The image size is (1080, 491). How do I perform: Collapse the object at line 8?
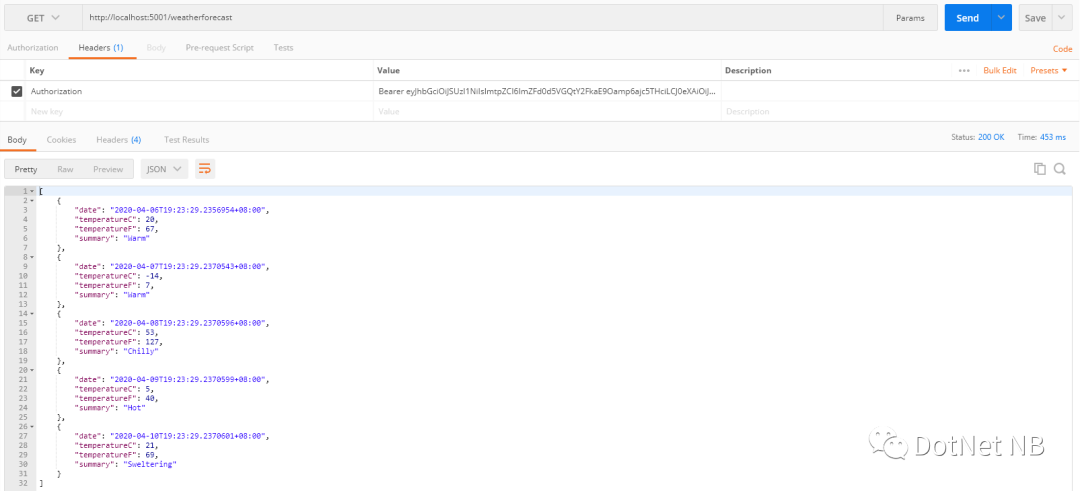tap(32, 257)
